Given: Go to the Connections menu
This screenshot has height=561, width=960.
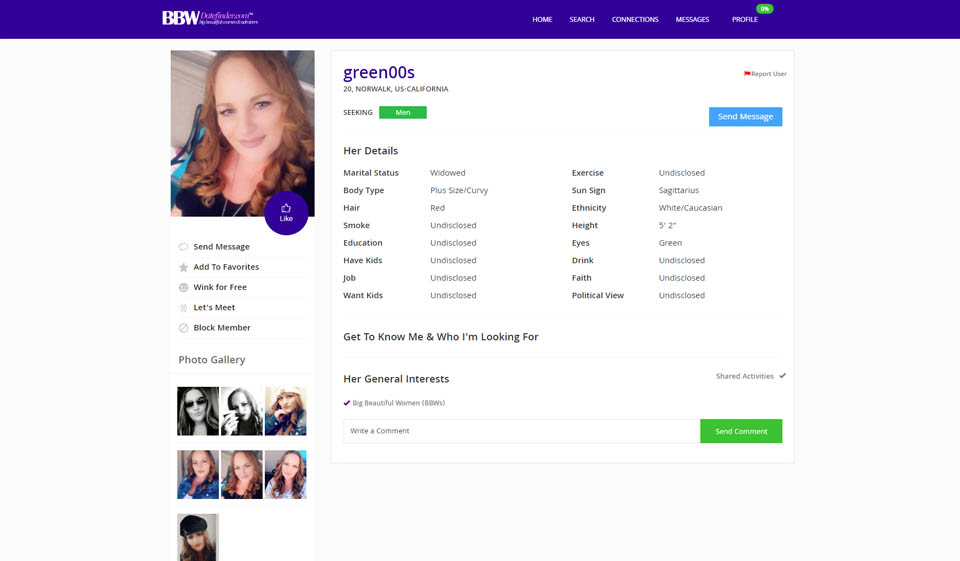Looking at the screenshot, I should pyautogui.click(x=635, y=19).
